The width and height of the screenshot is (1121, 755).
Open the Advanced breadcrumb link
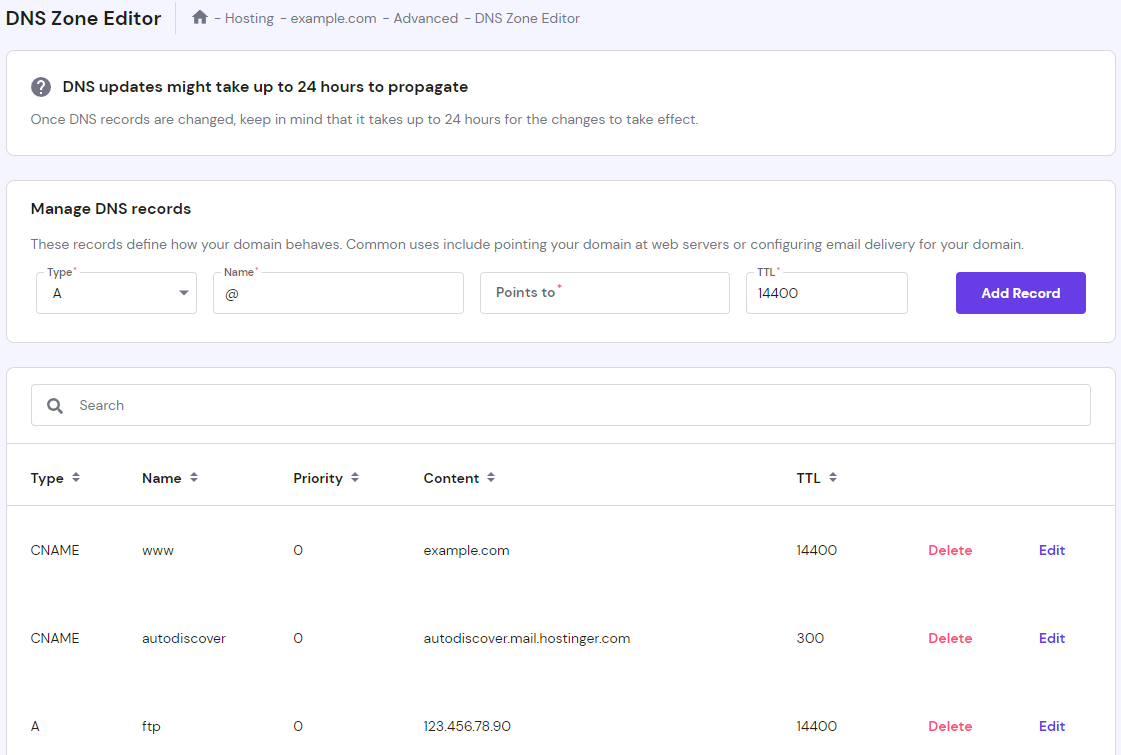[x=426, y=18]
